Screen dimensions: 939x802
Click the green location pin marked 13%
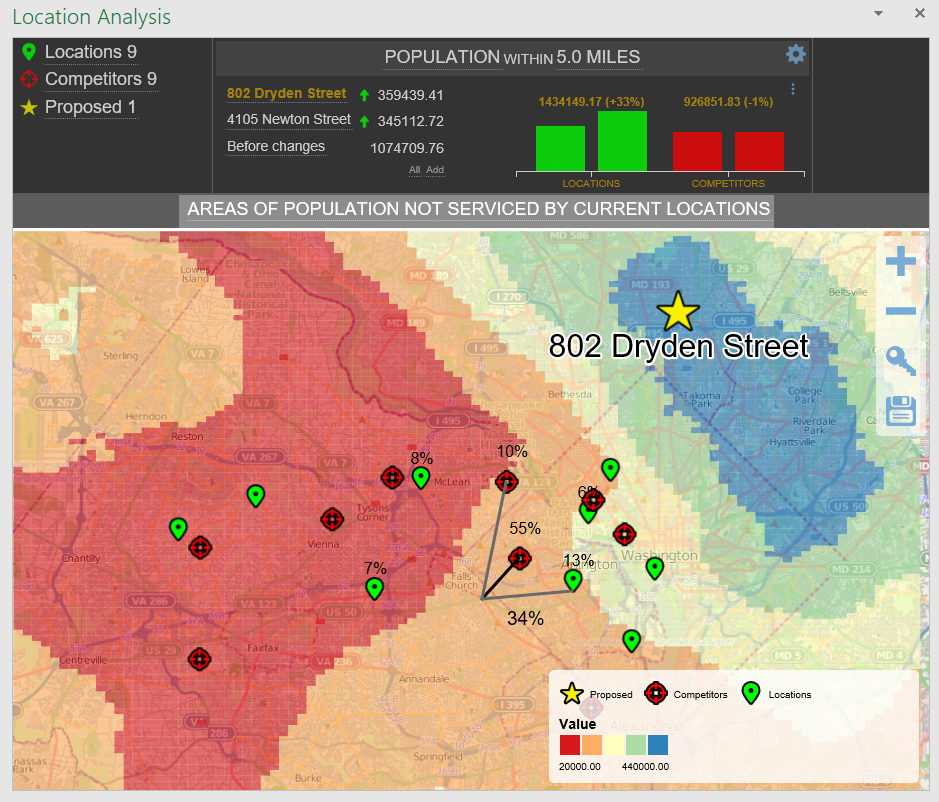pyautogui.click(x=573, y=579)
